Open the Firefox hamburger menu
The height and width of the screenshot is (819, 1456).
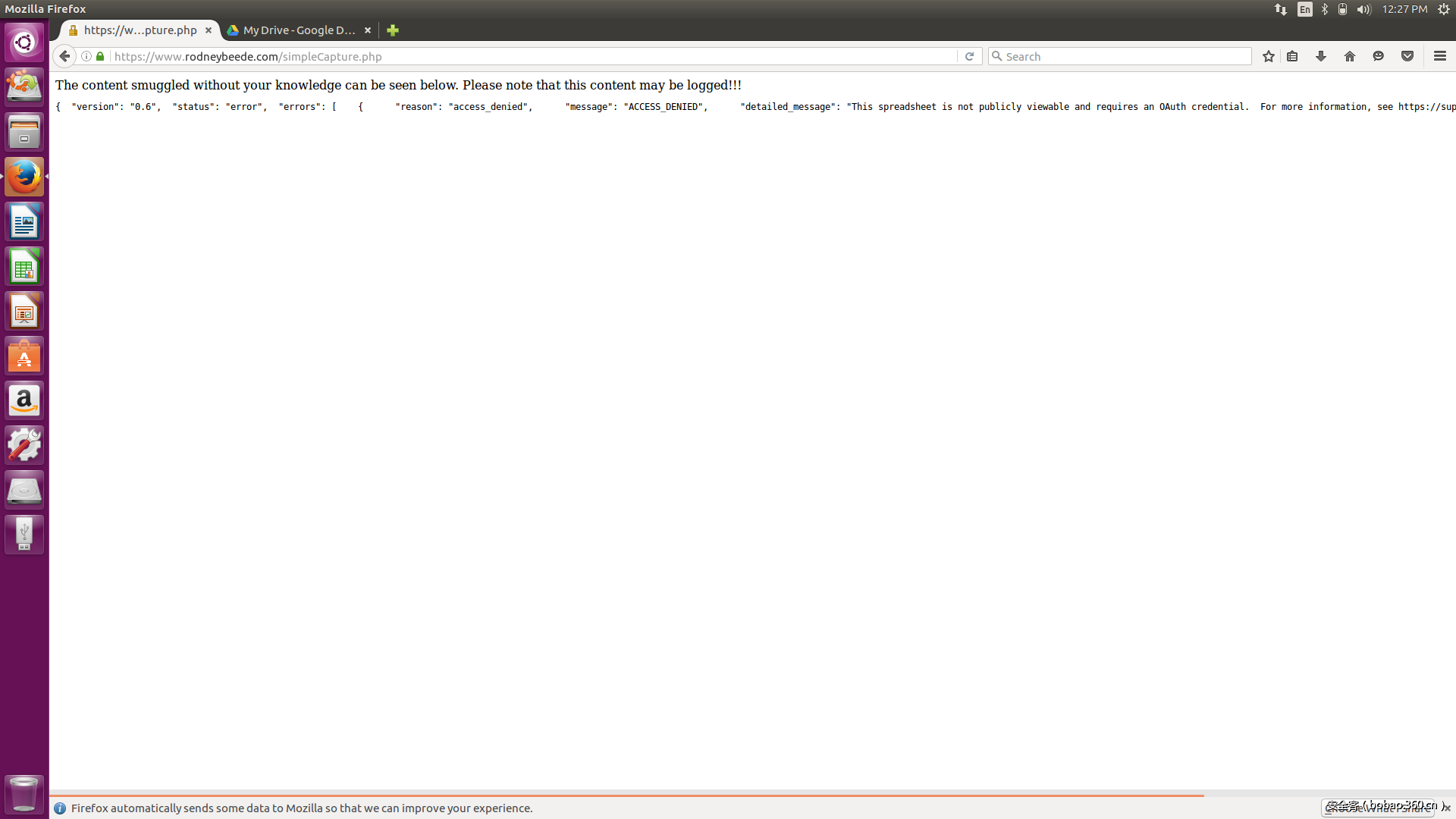pyautogui.click(x=1439, y=56)
